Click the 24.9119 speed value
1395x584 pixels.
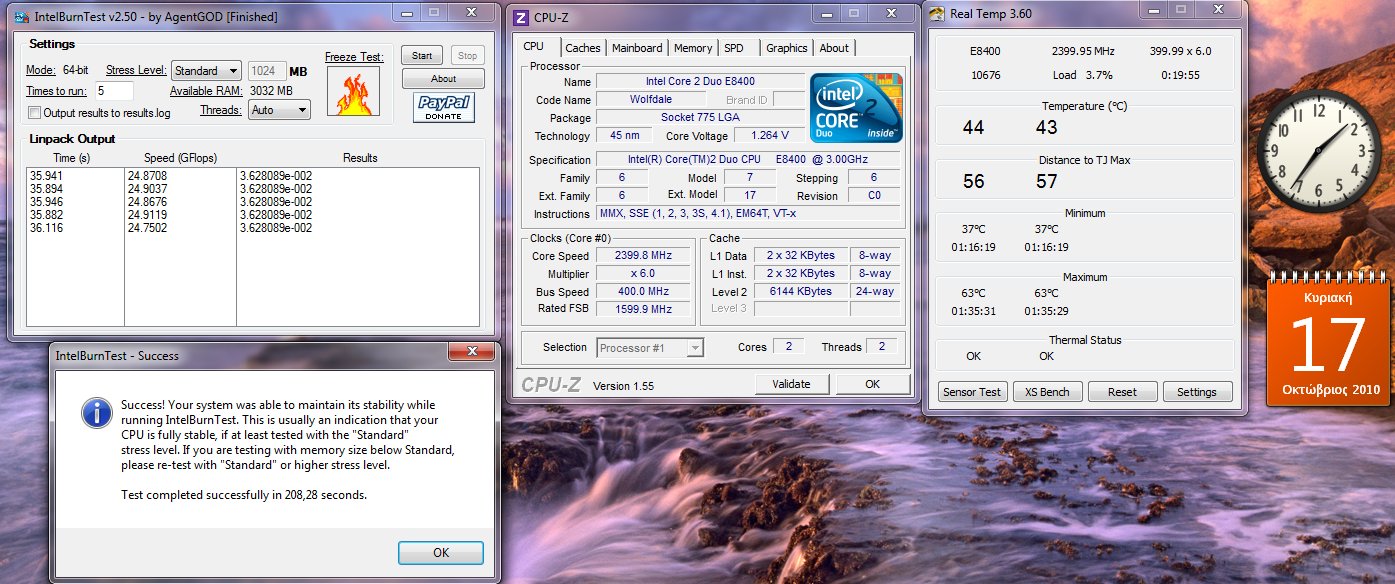[147, 215]
